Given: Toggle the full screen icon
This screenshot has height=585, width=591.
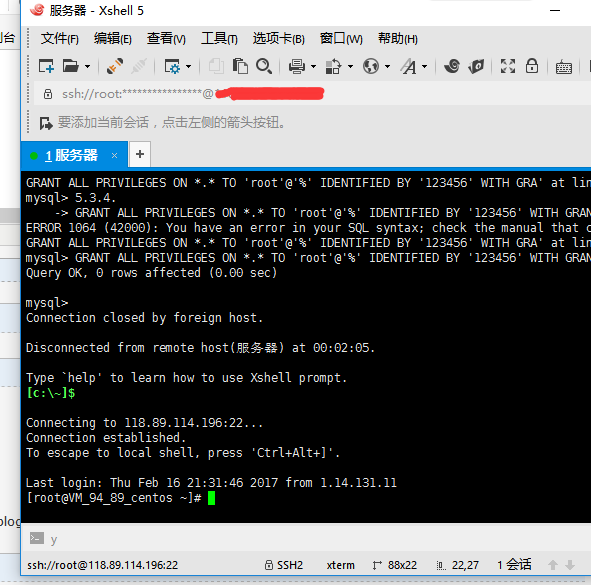Looking at the screenshot, I should [508, 66].
